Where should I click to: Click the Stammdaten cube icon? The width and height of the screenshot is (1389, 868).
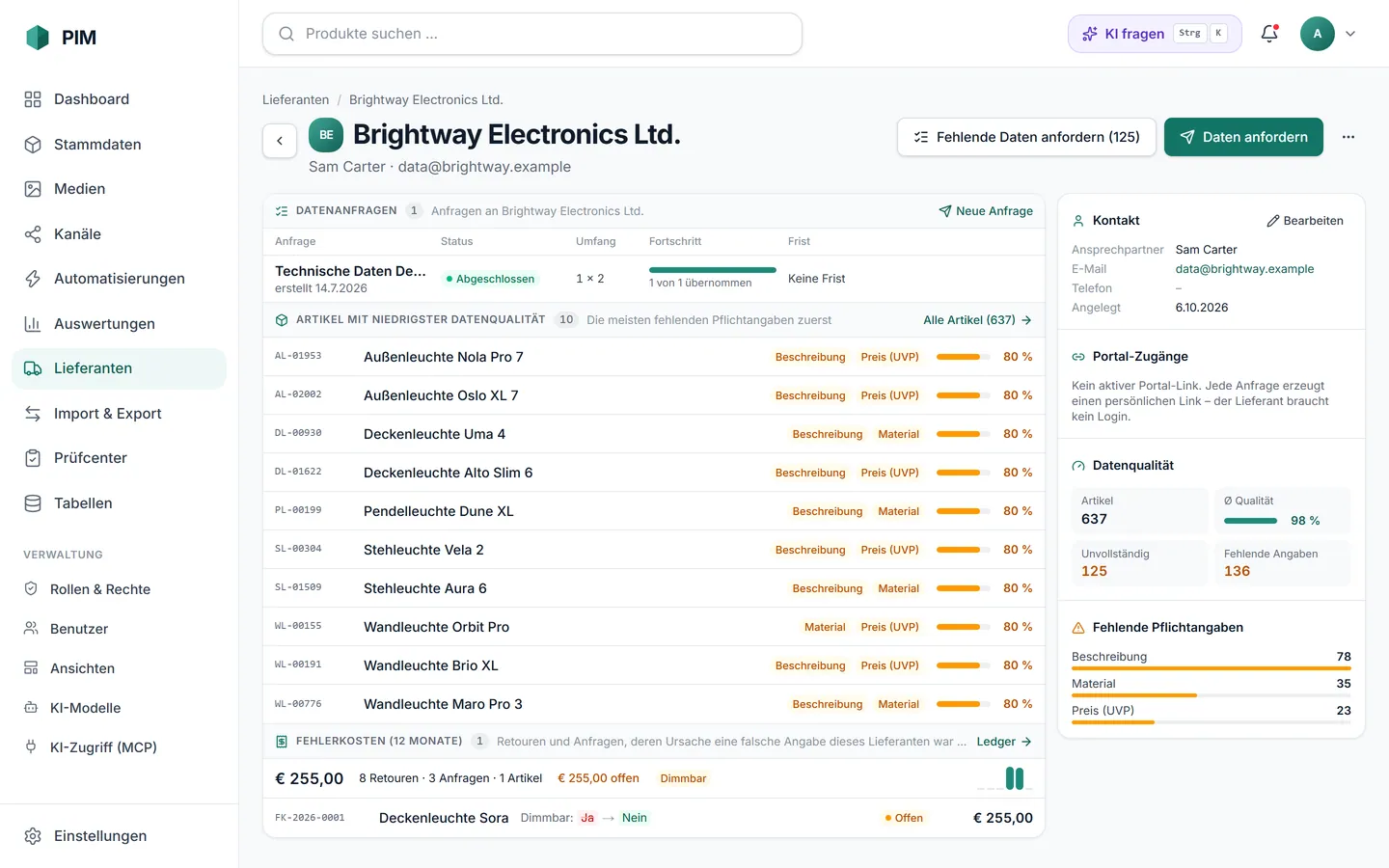33,145
